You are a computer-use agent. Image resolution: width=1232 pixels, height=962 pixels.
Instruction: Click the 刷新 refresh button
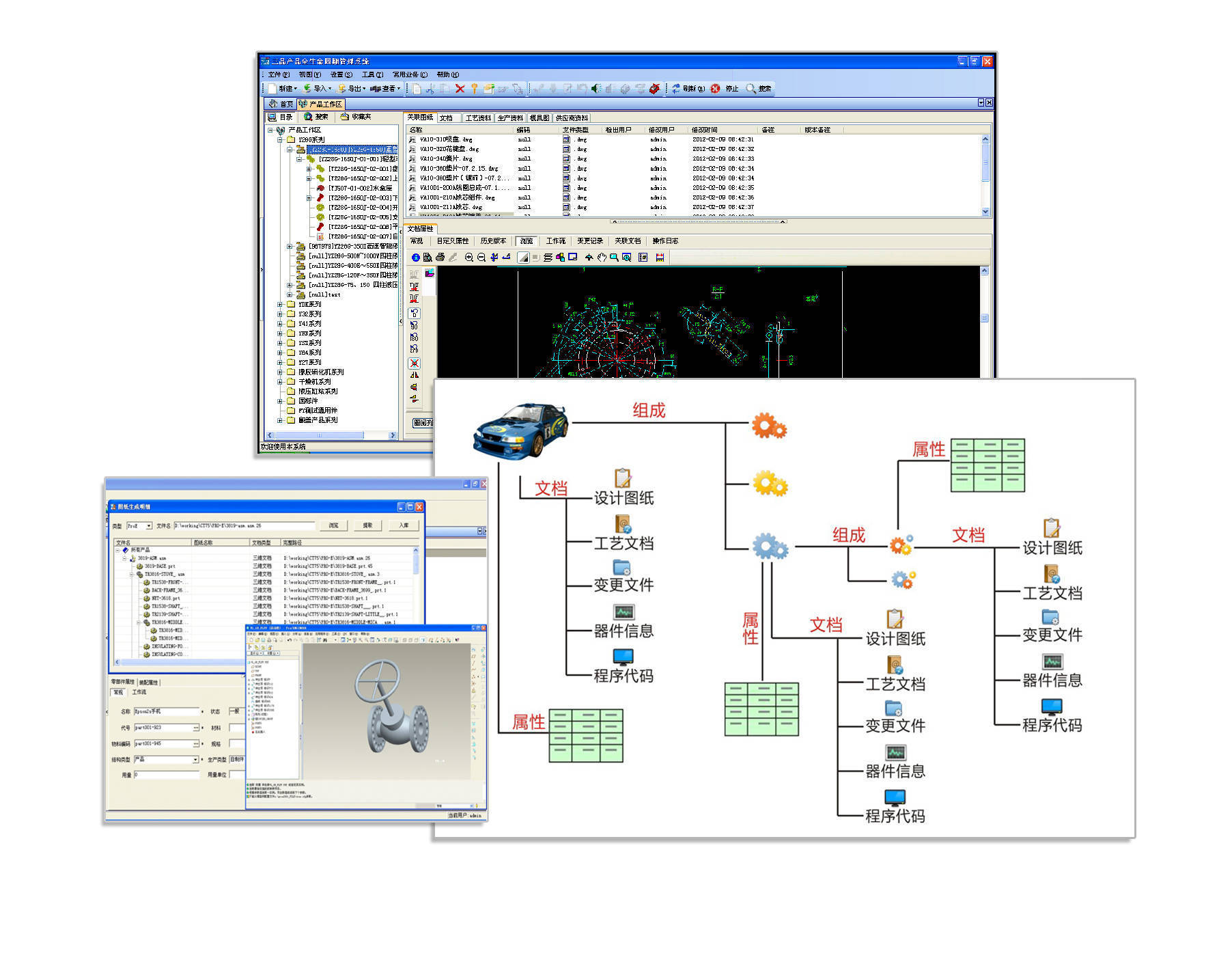point(688,89)
